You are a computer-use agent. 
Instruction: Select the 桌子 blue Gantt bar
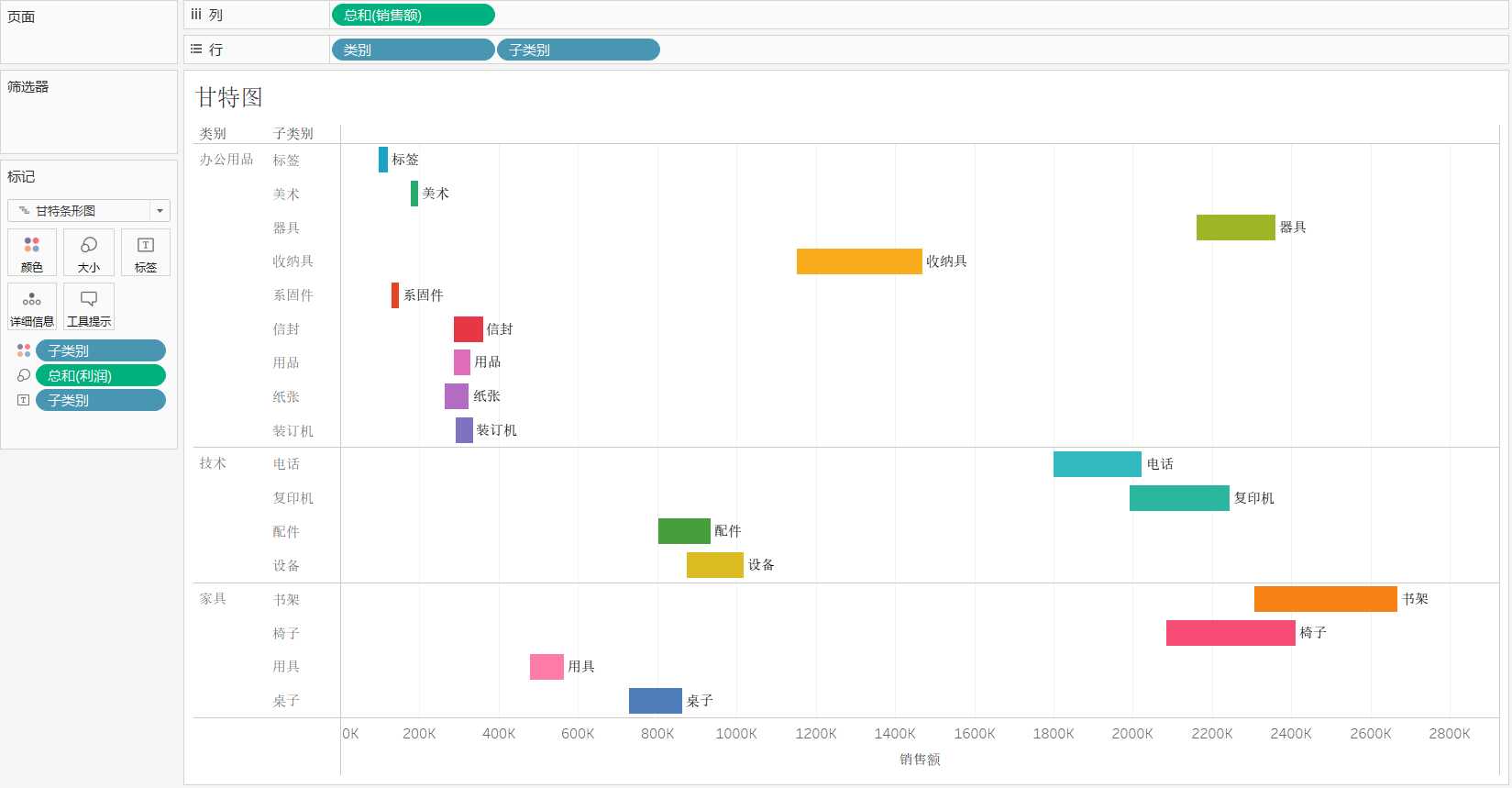click(656, 701)
